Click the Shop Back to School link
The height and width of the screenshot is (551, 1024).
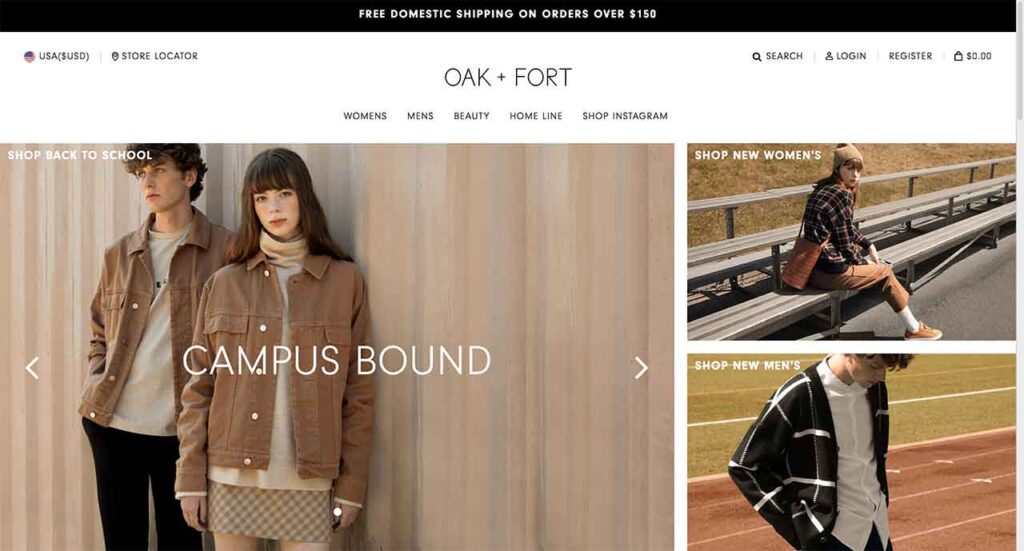(x=80, y=155)
